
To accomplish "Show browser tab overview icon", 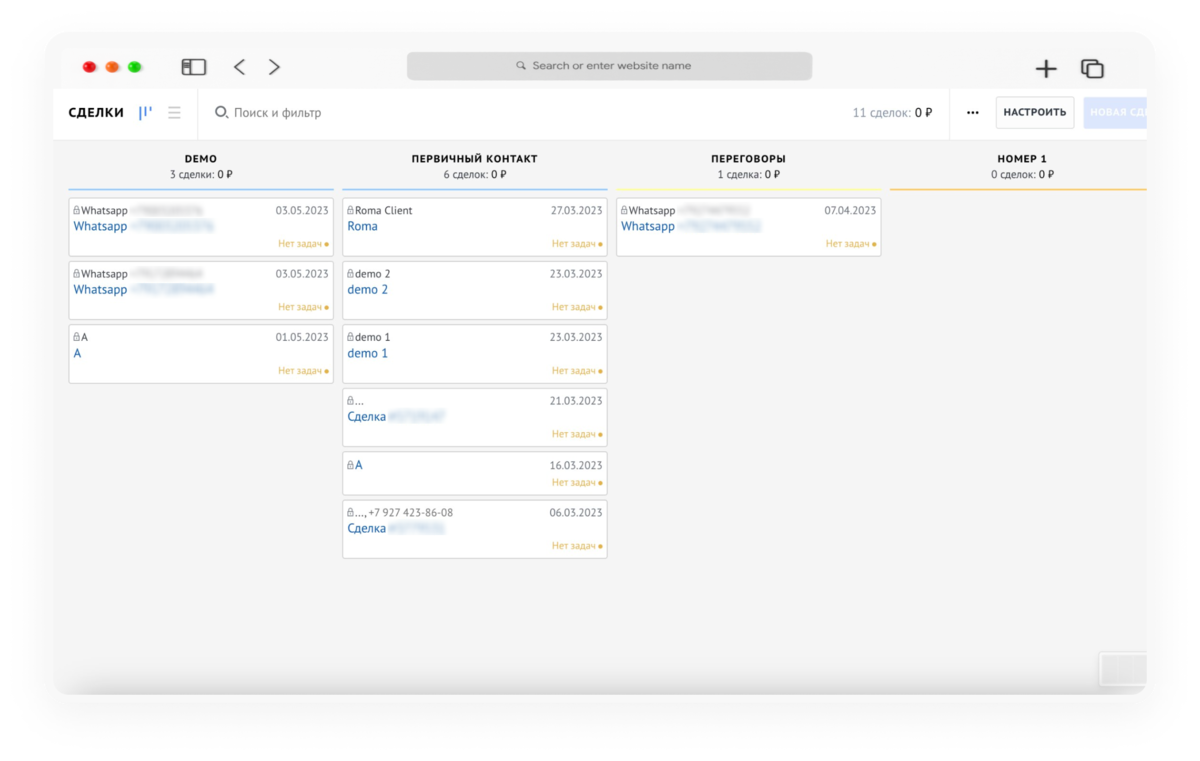I will pos(1092,68).
